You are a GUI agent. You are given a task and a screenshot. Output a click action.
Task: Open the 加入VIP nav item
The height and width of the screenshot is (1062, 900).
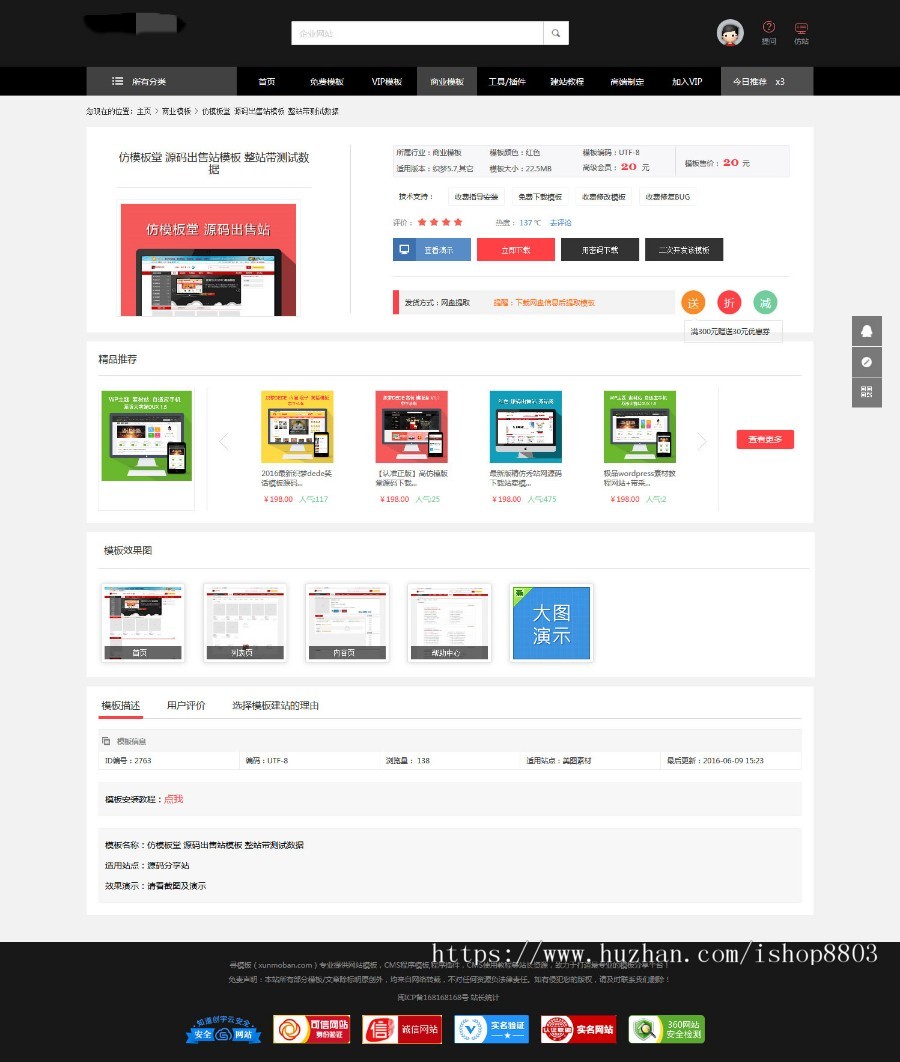687,81
